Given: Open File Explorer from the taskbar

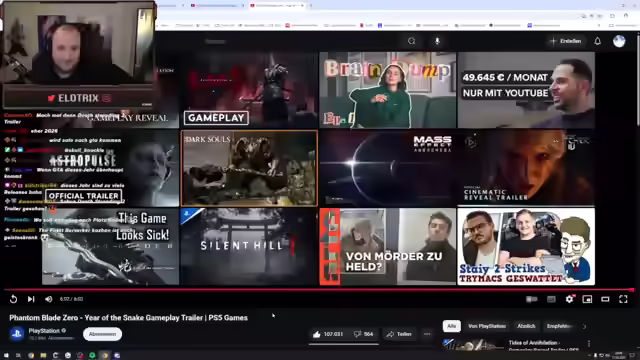Looking at the screenshot, I should [x=43, y=356].
